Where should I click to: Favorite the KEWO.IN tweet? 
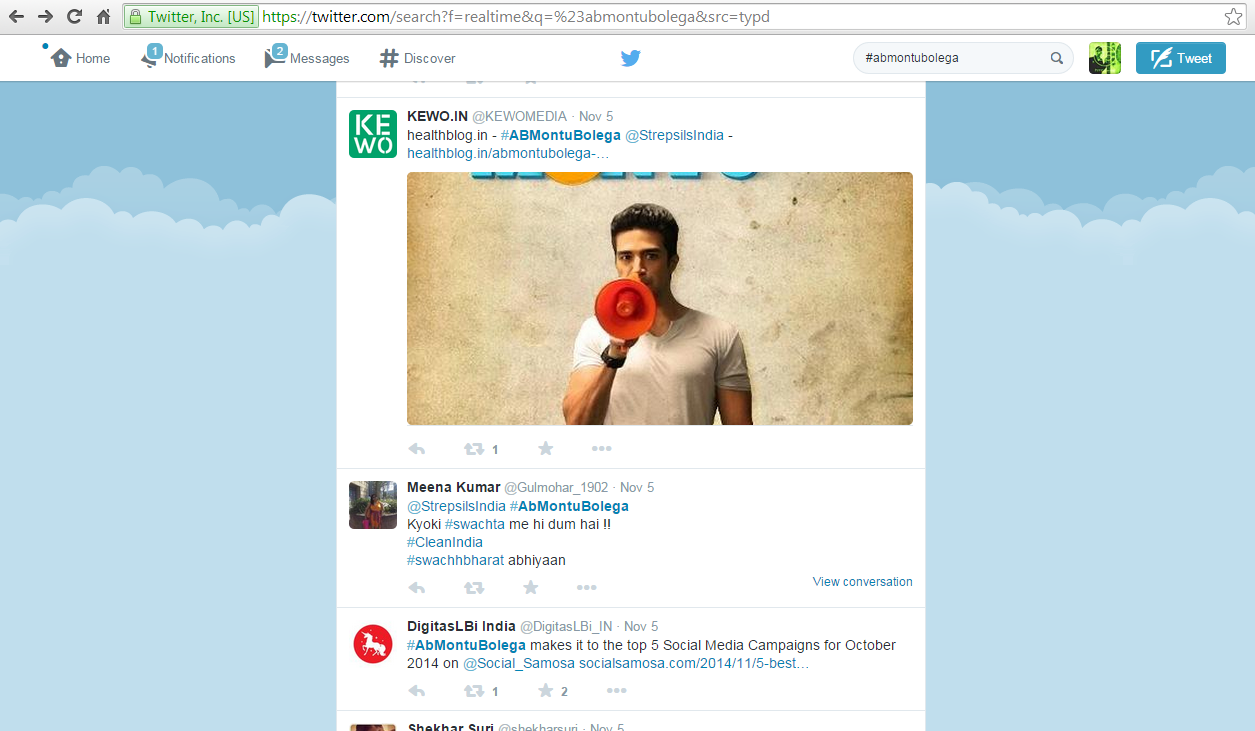coord(546,449)
